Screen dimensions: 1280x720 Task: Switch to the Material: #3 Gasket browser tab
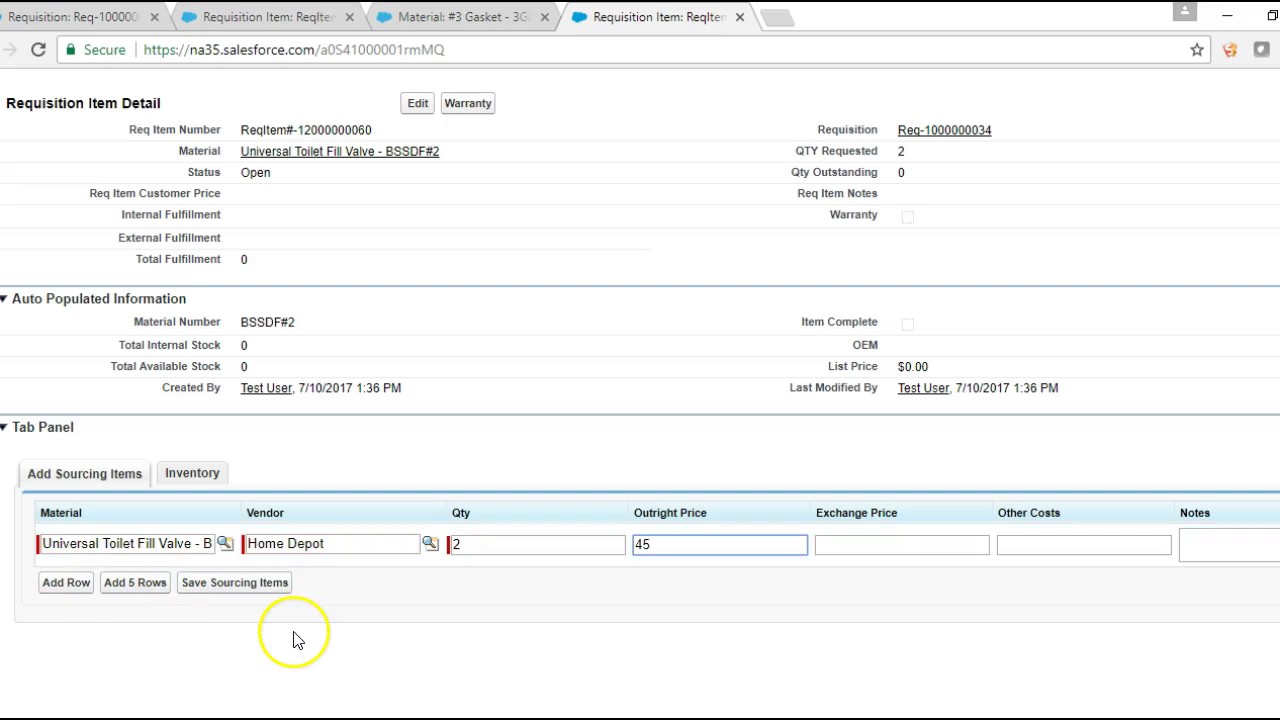coord(463,17)
